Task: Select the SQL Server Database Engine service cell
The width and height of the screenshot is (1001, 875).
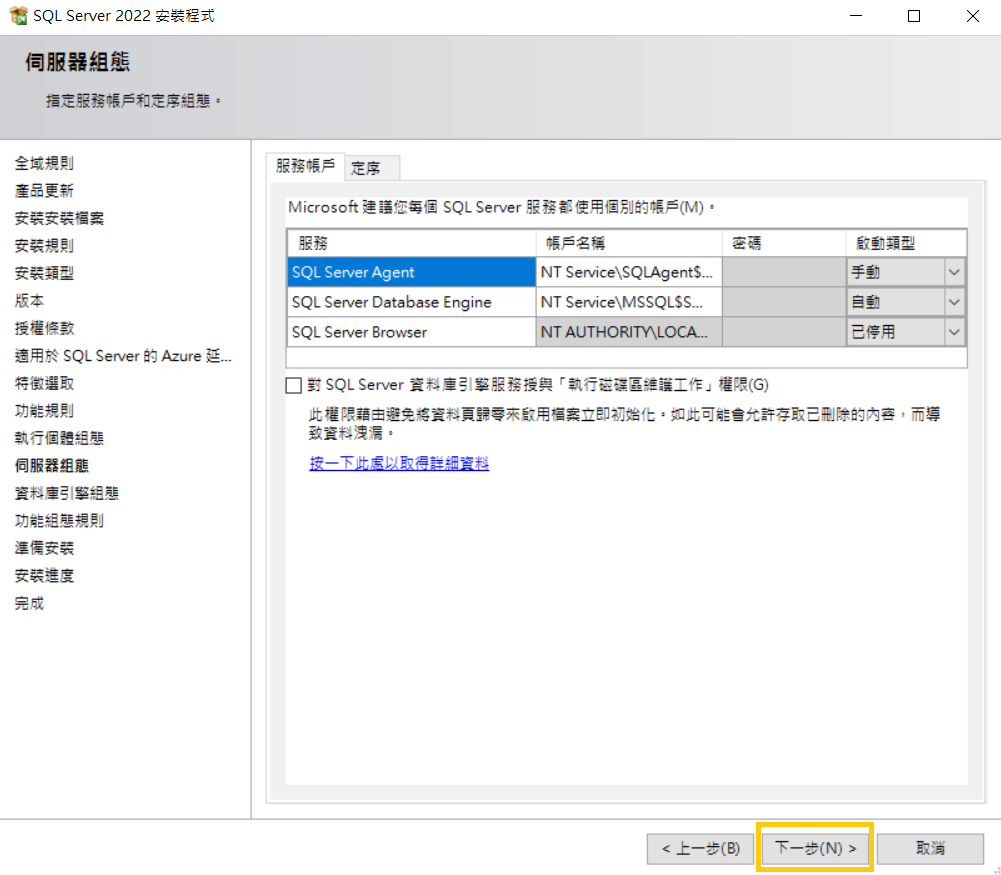Action: (411, 303)
